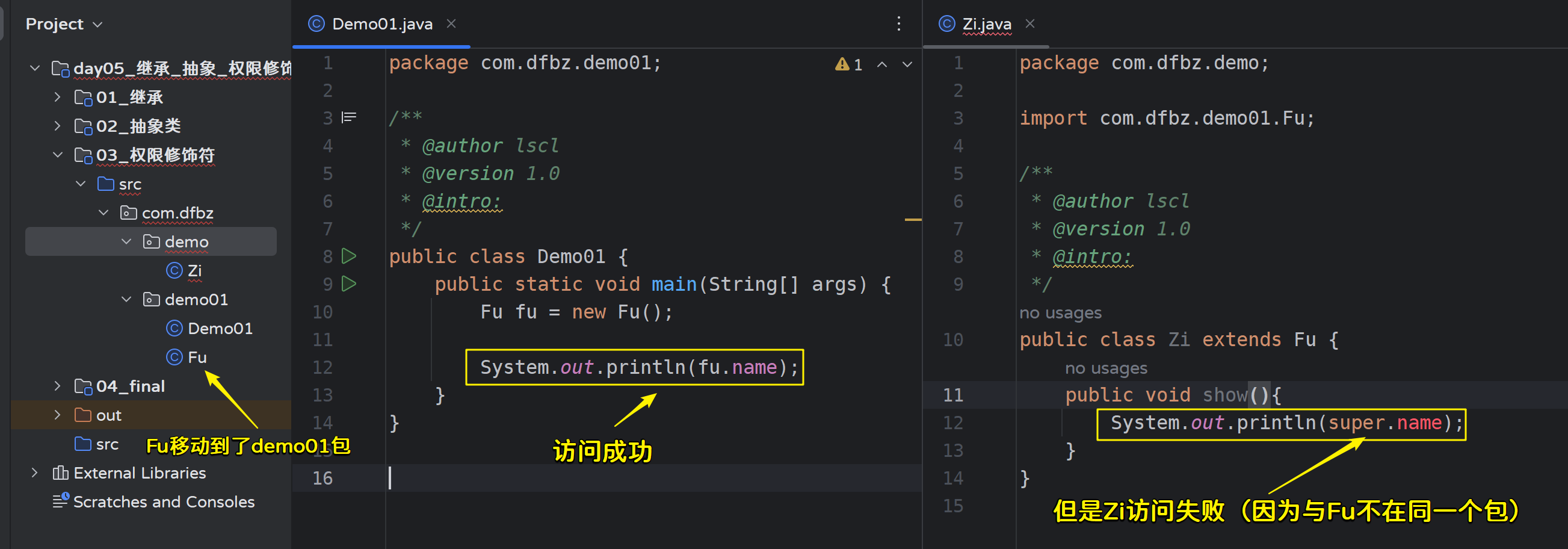Switch to the Demo01.java tab
The width and height of the screenshot is (1568, 549).
coord(381,23)
